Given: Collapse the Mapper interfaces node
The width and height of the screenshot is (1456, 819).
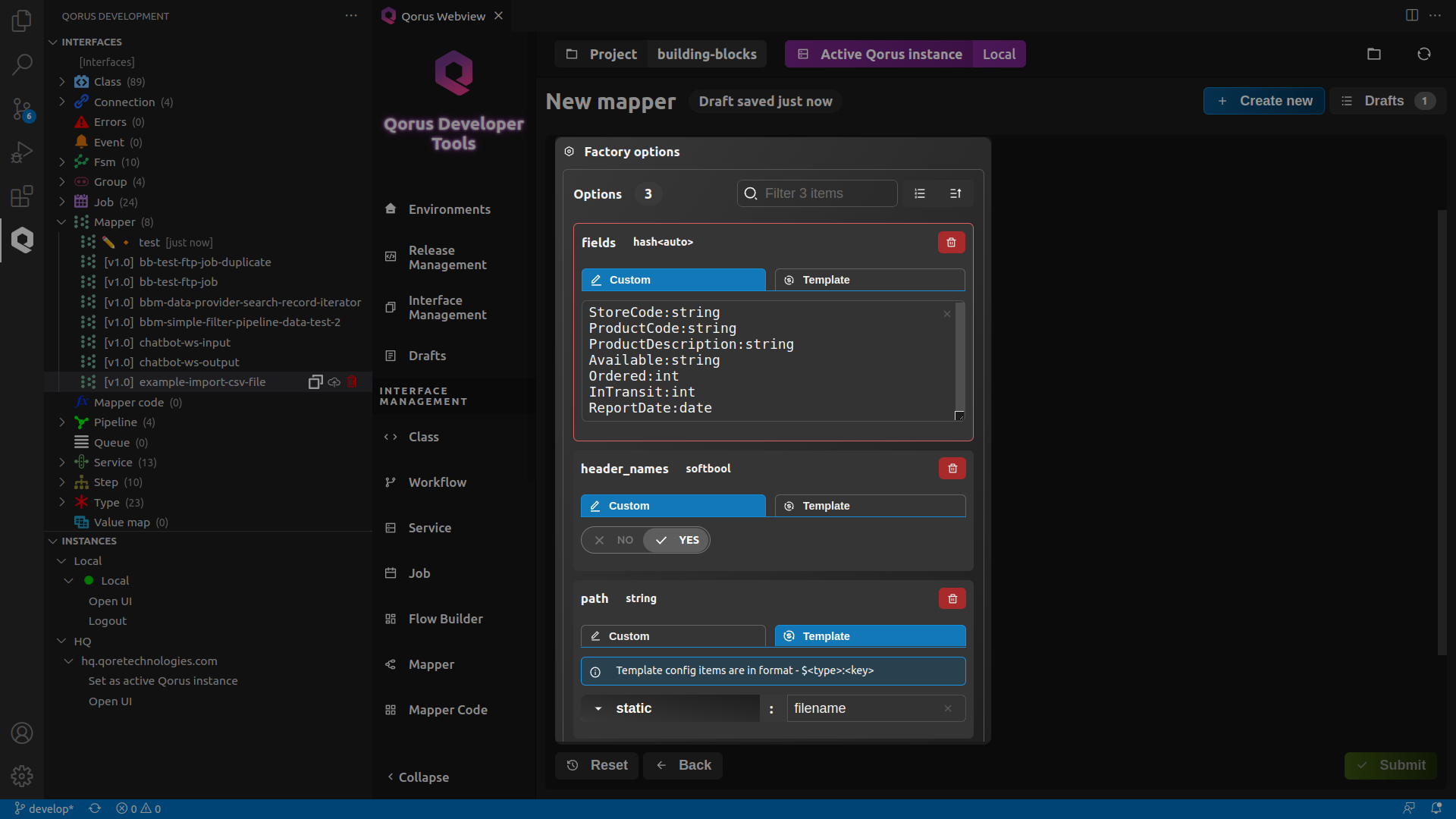Looking at the screenshot, I should [62, 221].
